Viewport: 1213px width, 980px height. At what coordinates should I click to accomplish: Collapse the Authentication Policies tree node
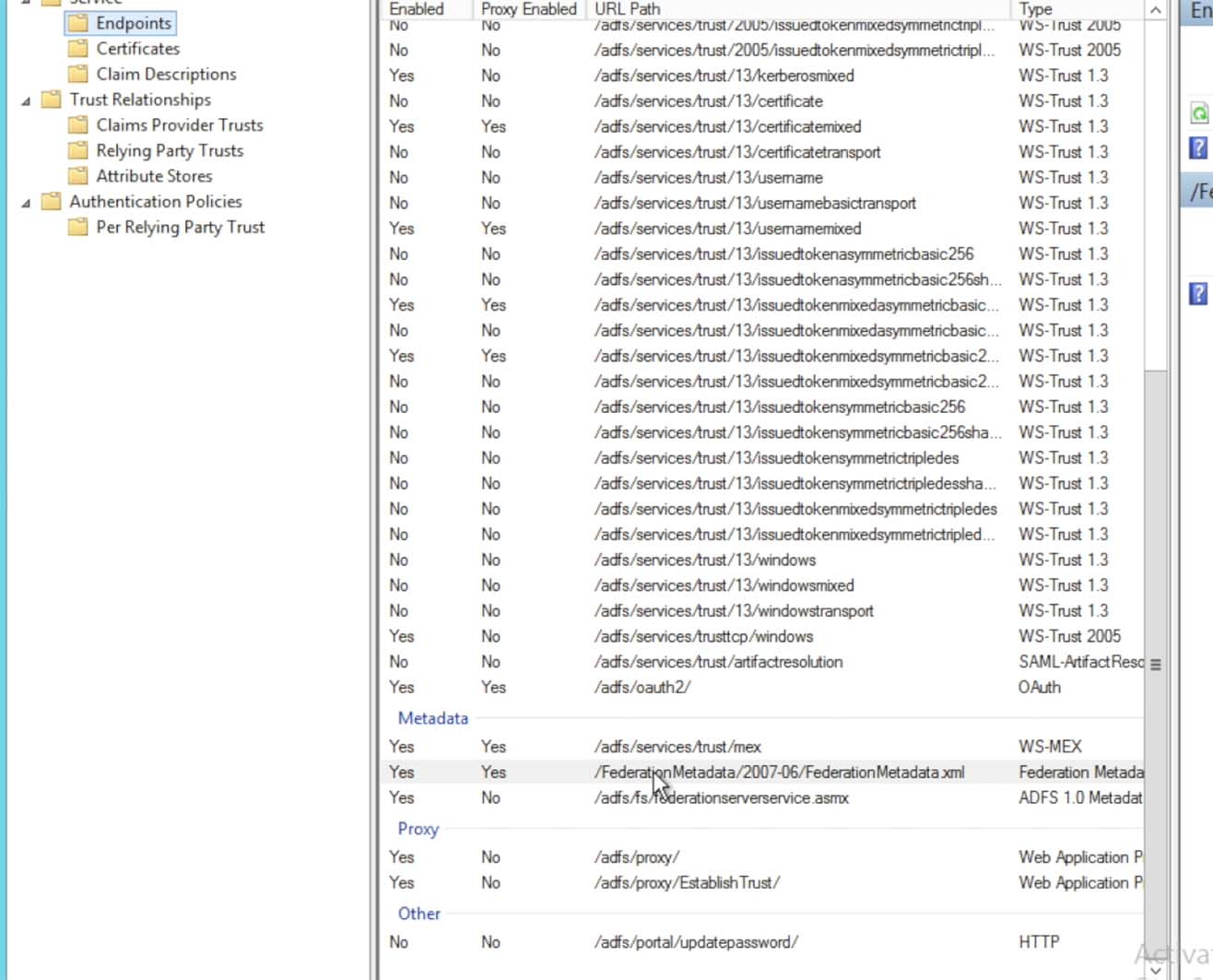(x=26, y=203)
